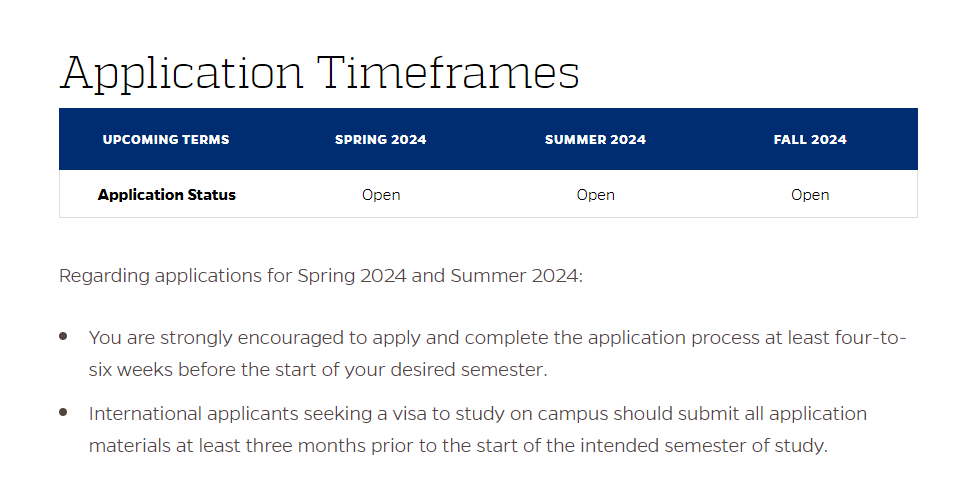Image resolution: width=971 pixels, height=484 pixels.
Task: Click the SPRING 2024 column header
Action: click(x=381, y=140)
